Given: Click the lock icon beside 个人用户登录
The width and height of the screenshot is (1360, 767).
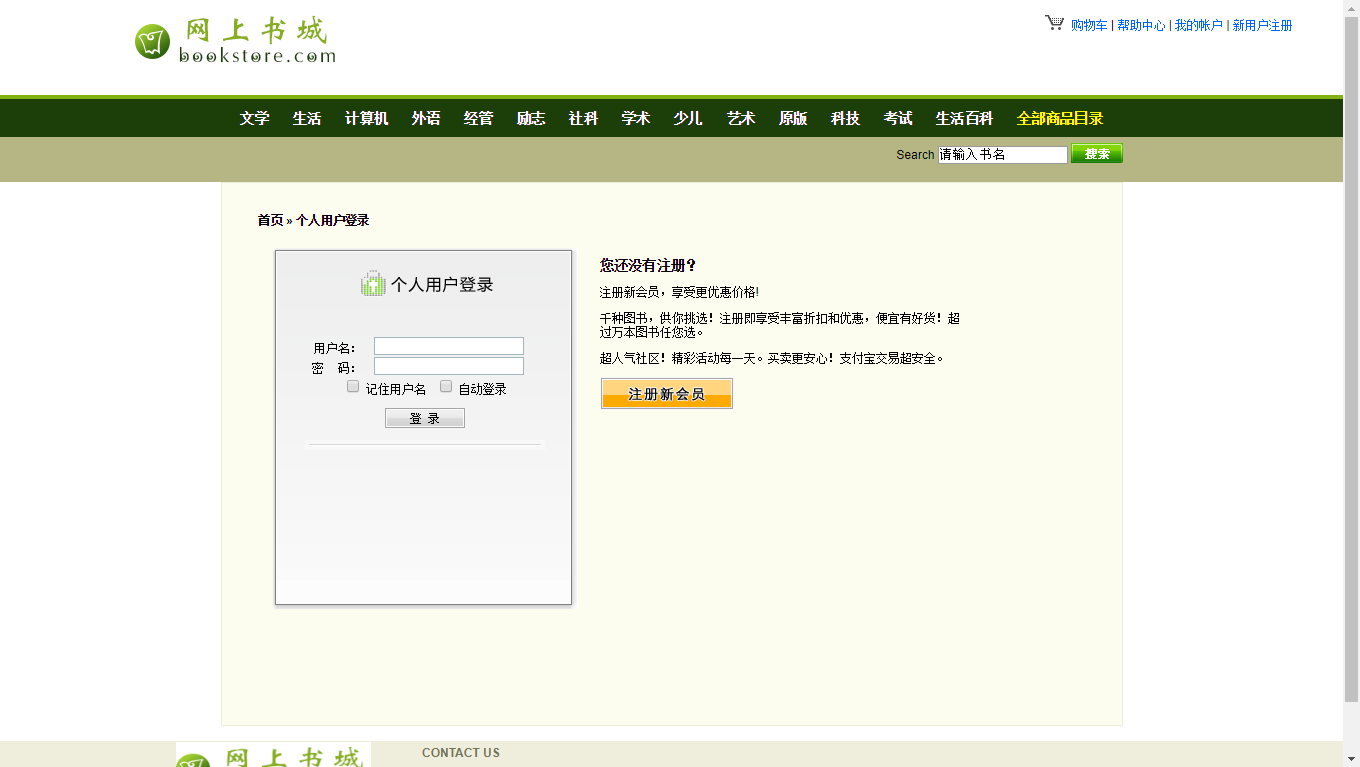Looking at the screenshot, I should (x=373, y=283).
